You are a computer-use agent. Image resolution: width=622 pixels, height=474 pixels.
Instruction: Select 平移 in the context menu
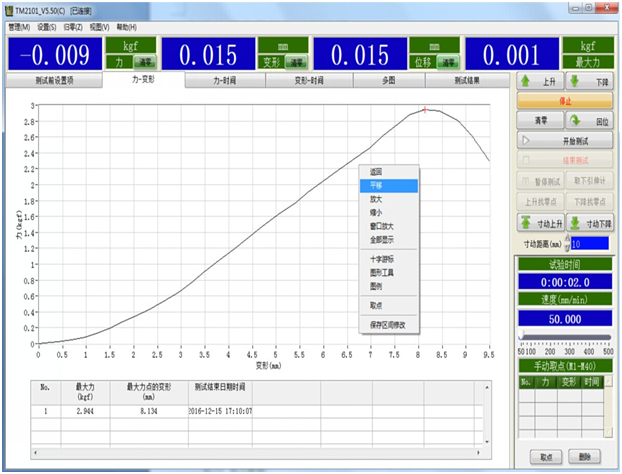377,185
